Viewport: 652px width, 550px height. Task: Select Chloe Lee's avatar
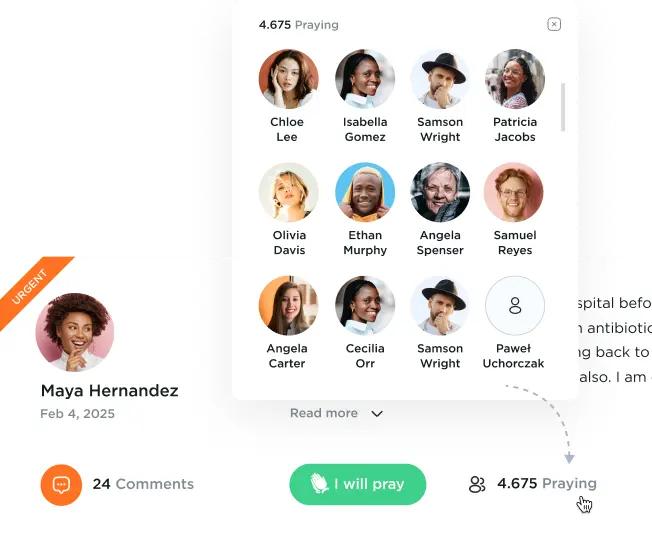pyautogui.click(x=289, y=79)
